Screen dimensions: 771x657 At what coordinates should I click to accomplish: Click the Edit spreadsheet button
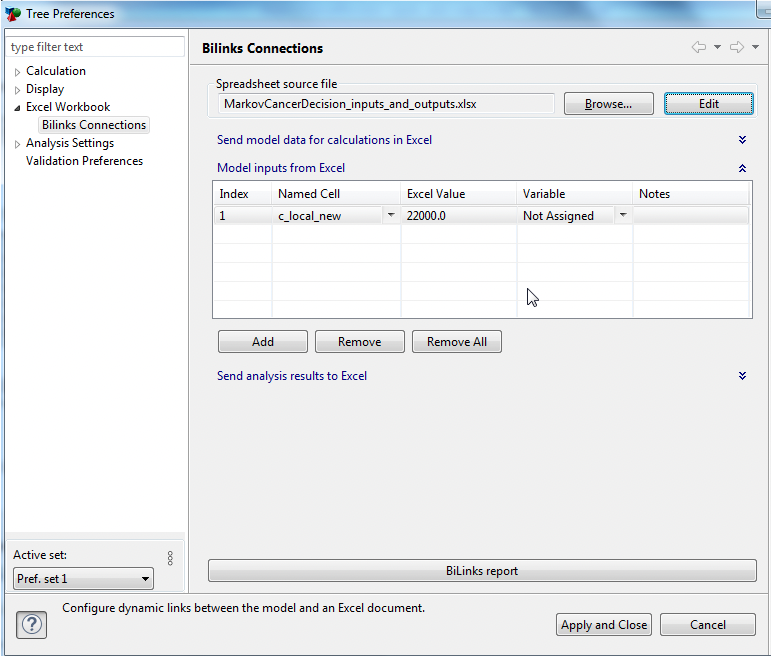708,104
